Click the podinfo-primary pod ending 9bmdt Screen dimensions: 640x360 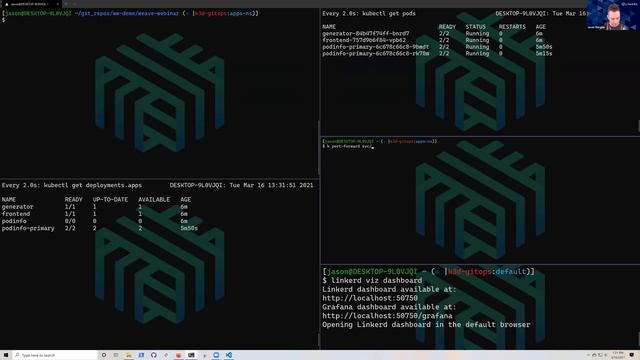[376, 47]
